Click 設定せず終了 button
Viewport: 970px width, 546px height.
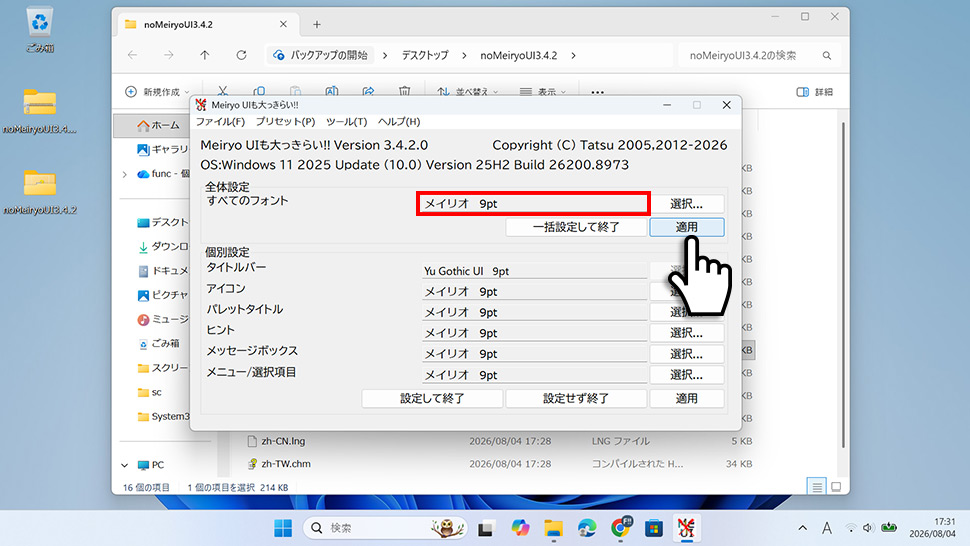[x=576, y=398]
